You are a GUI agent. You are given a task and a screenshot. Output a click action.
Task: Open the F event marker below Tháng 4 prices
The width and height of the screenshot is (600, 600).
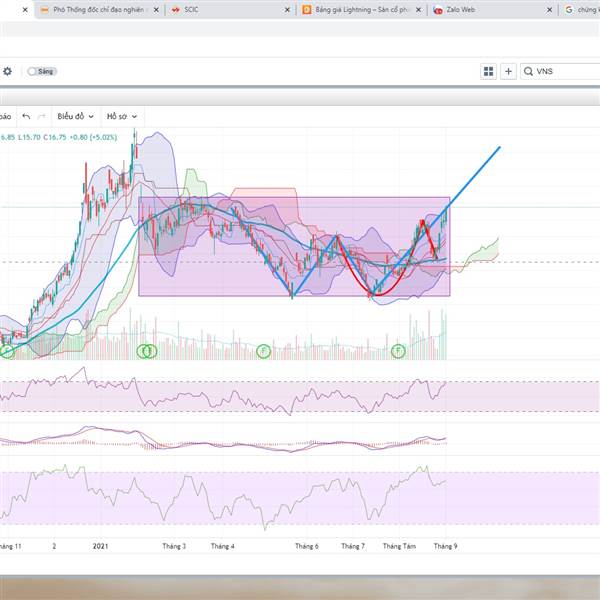coord(263,351)
